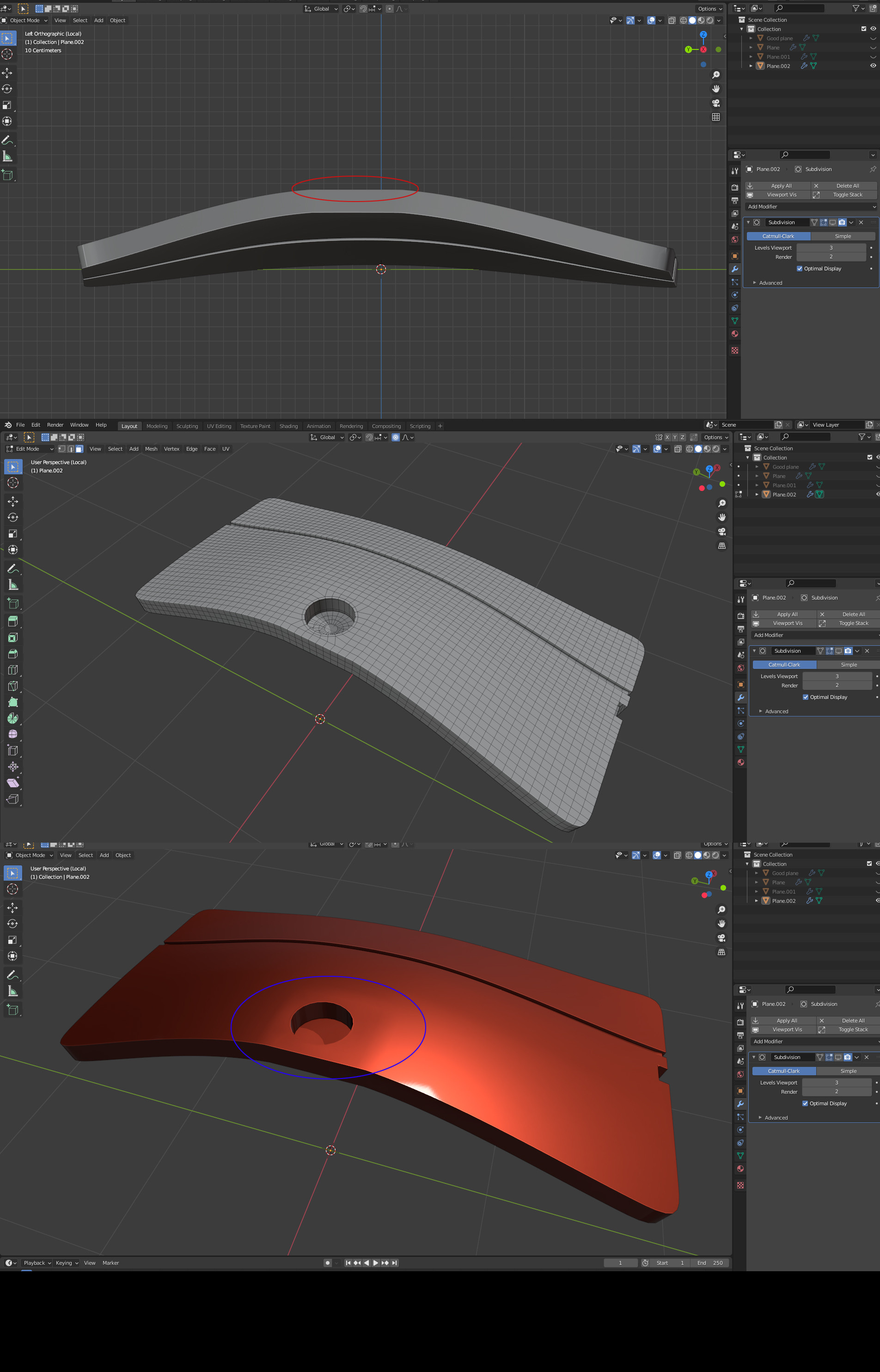This screenshot has width=880, height=1372.
Task: Select the Shrink/Fatten tool
Action: click(12, 766)
